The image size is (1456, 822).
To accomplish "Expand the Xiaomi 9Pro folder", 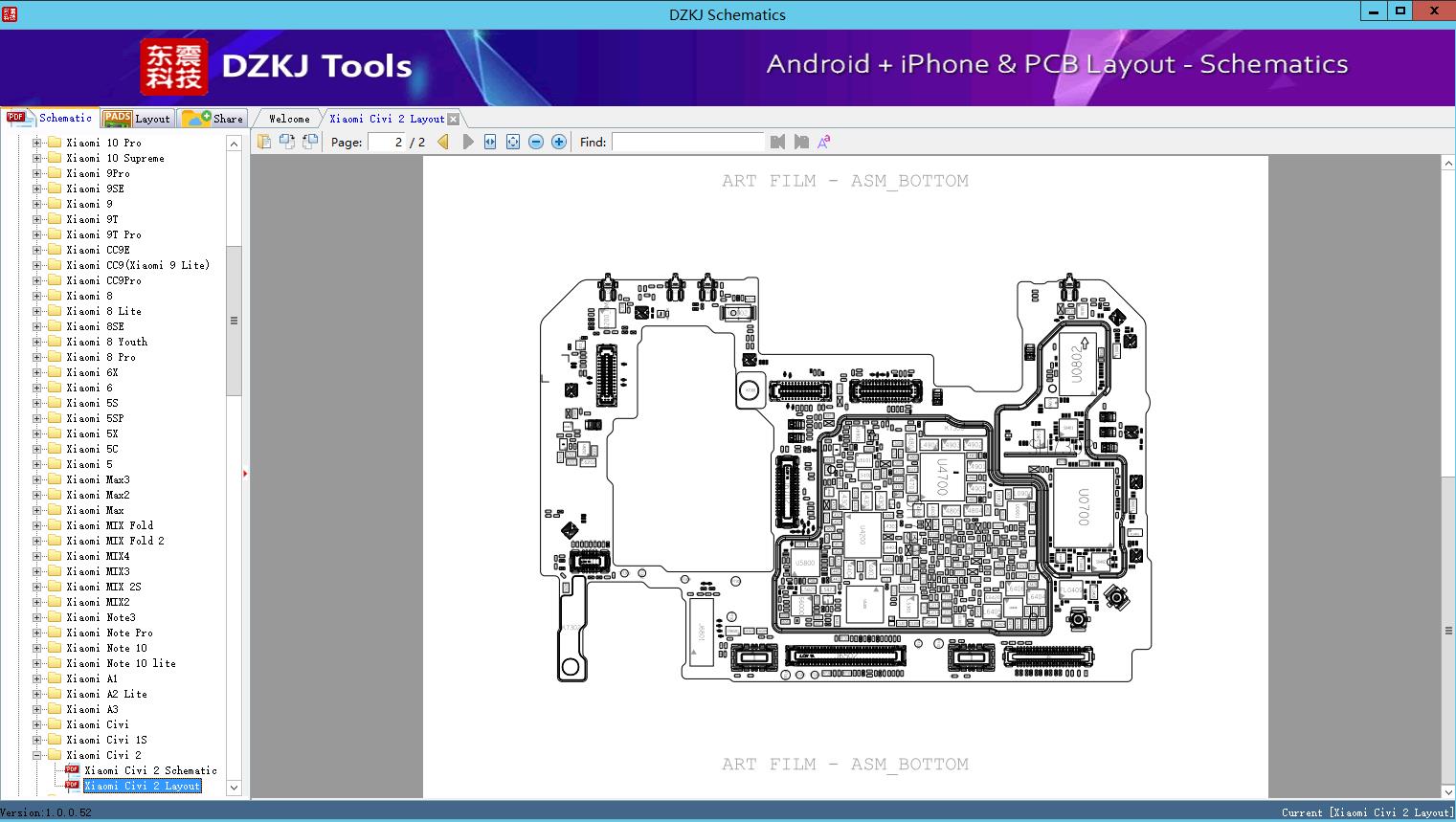I will (36, 173).
